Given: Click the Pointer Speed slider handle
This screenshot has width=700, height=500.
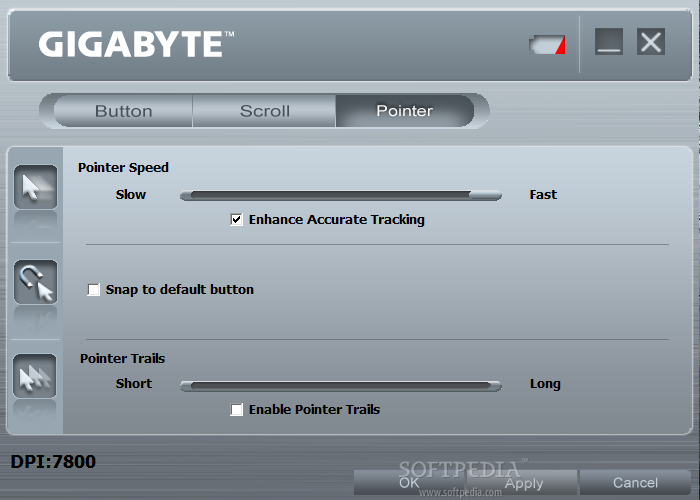Looking at the screenshot, I should (x=485, y=195).
